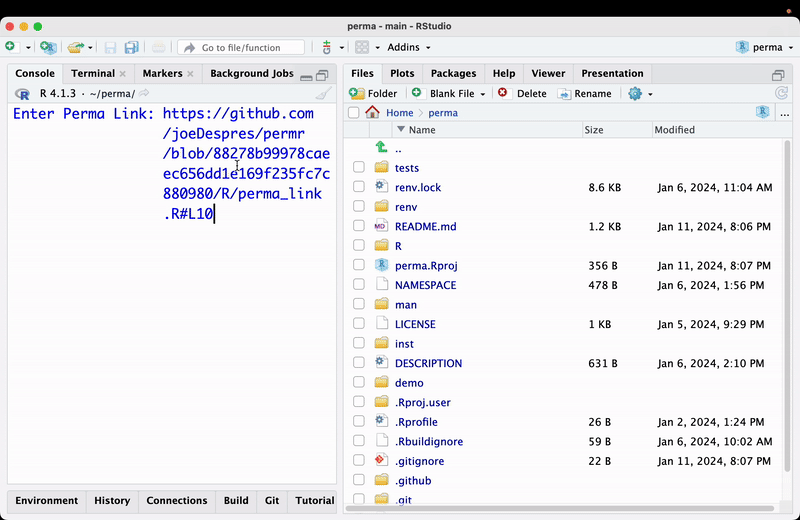Click the R logo in the console header

pyautogui.click(x=22, y=94)
